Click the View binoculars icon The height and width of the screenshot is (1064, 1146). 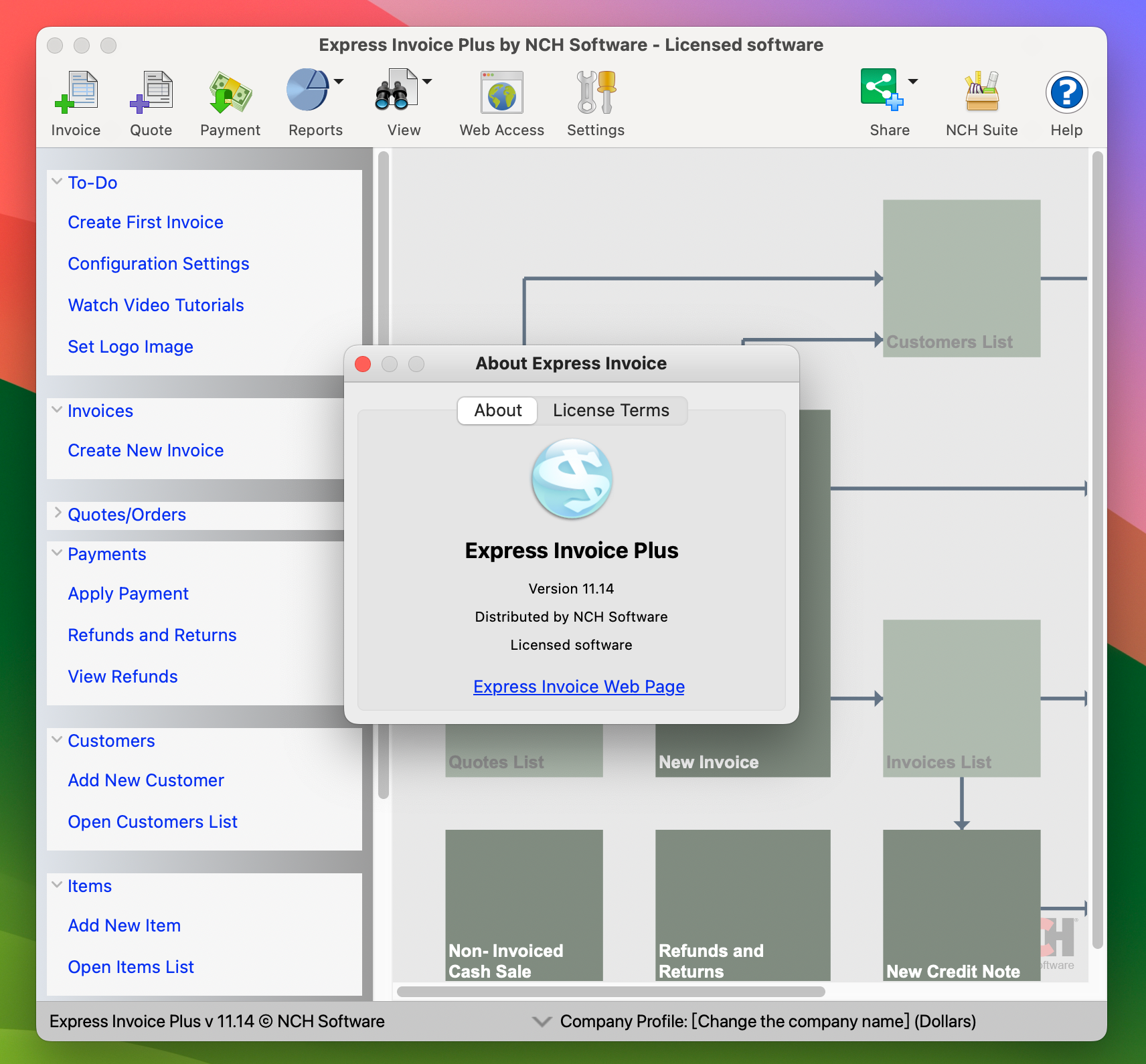(396, 90)
